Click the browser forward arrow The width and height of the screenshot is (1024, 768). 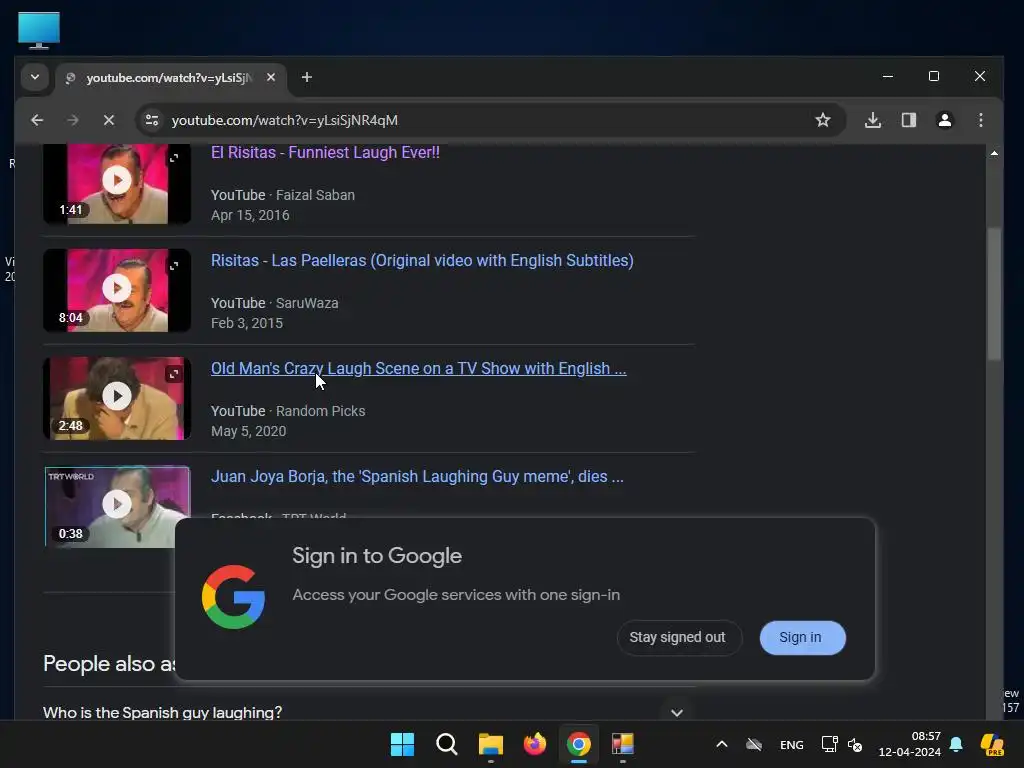point(73,120)
